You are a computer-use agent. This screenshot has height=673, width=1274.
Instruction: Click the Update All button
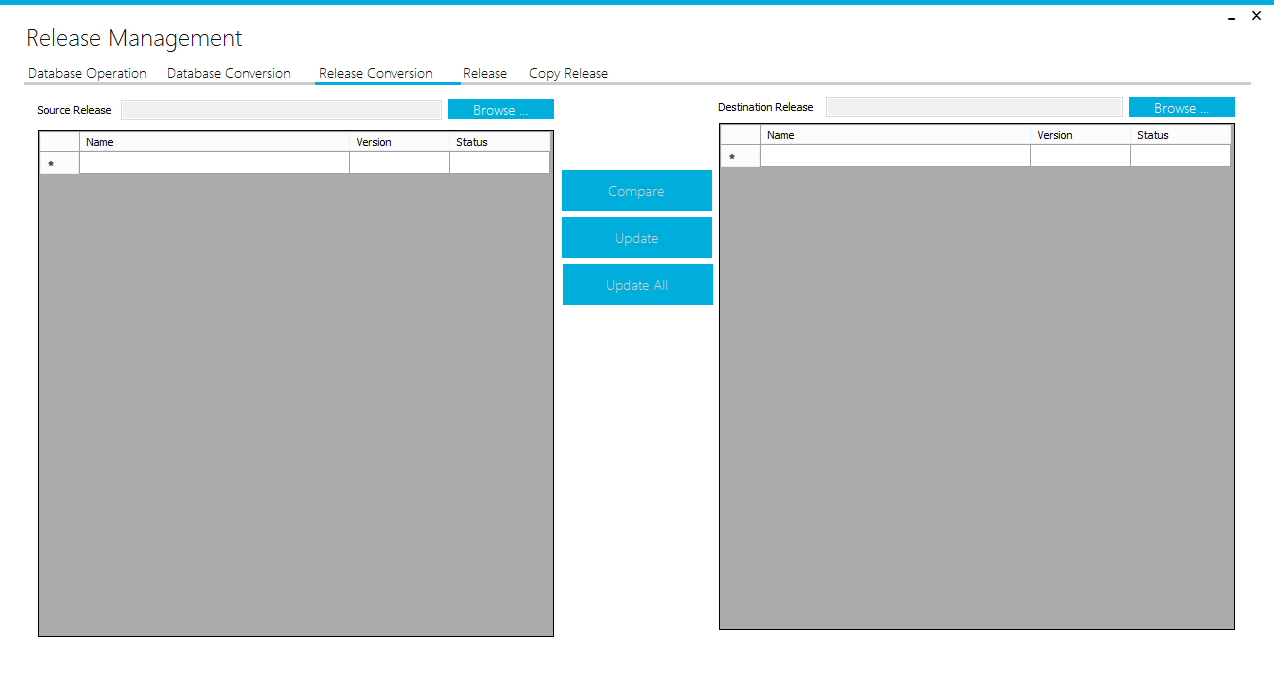point(637,285)
